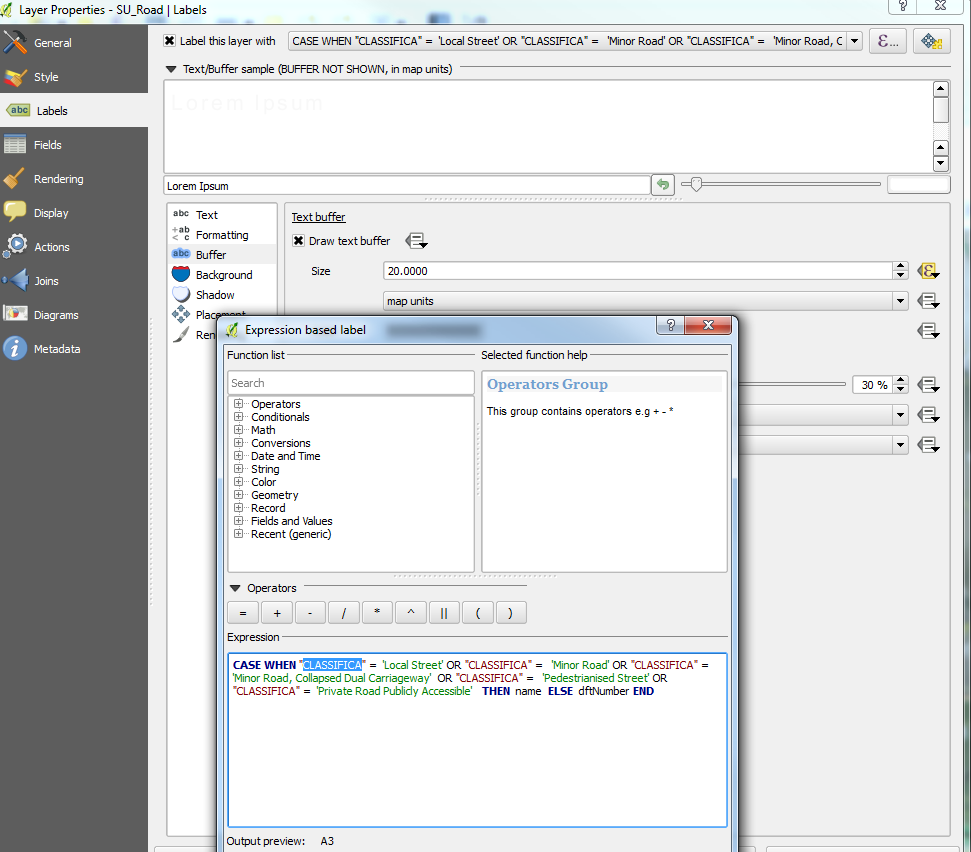Open the Metadata section in sidebar
Screen dimensions: 971x852
click(56, 349)
